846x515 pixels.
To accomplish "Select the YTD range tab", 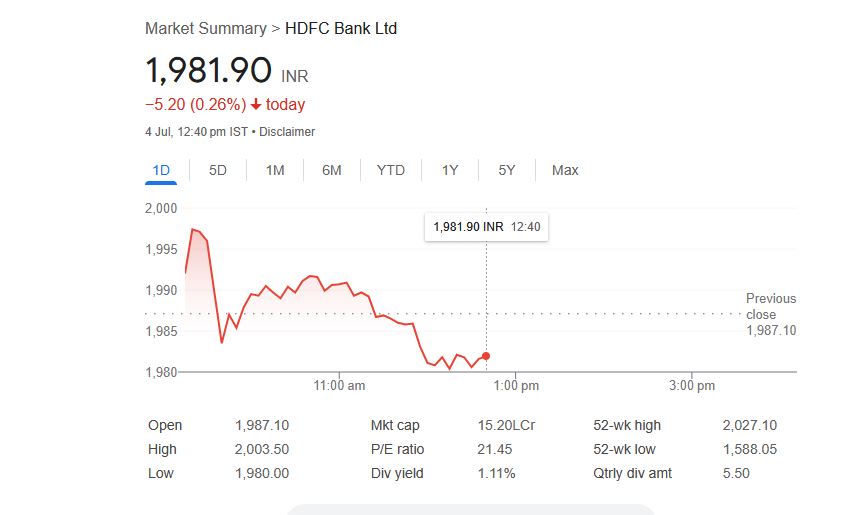I will pyautogui.click(x=391, y=170).
